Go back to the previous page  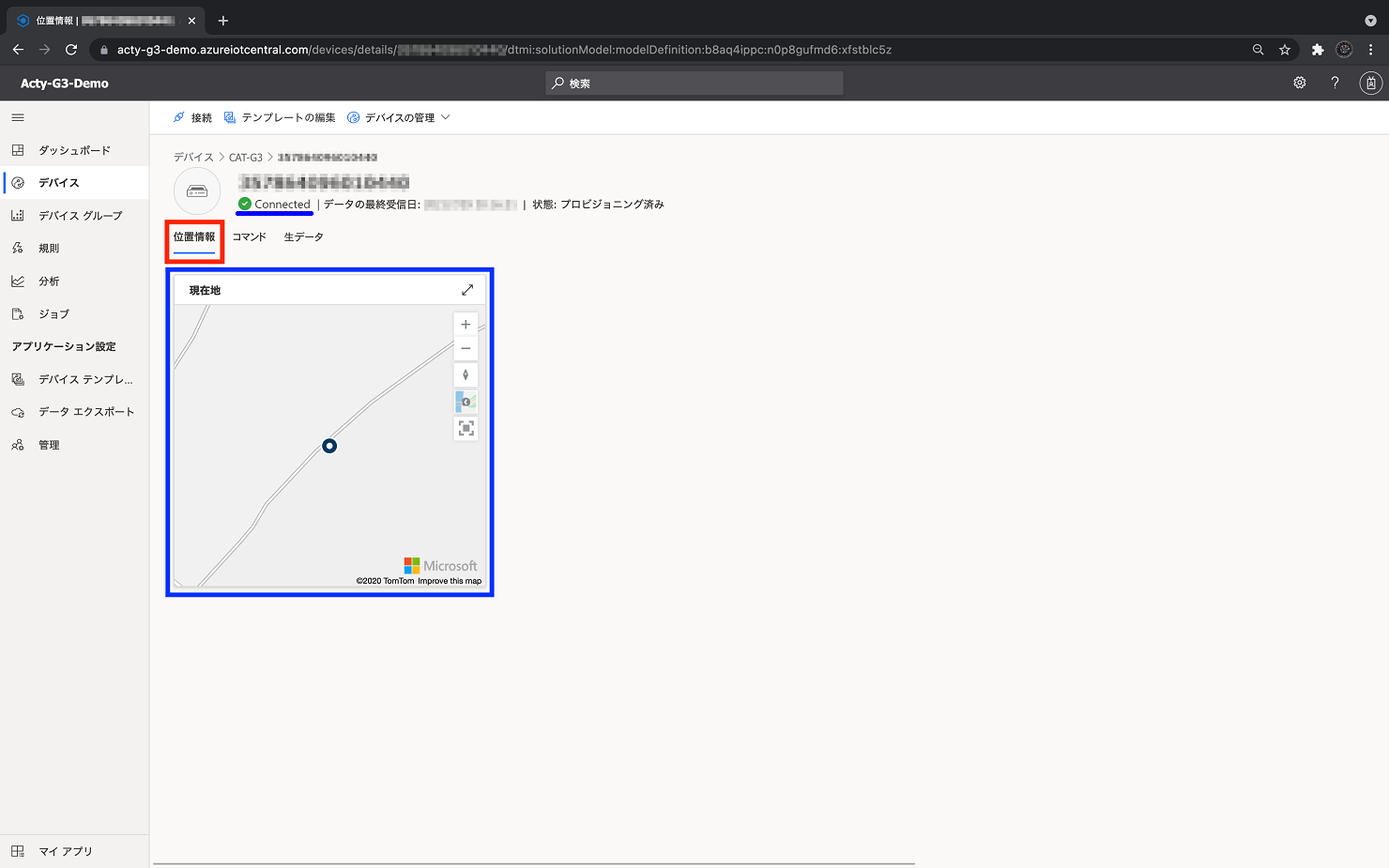coord(18,50)
